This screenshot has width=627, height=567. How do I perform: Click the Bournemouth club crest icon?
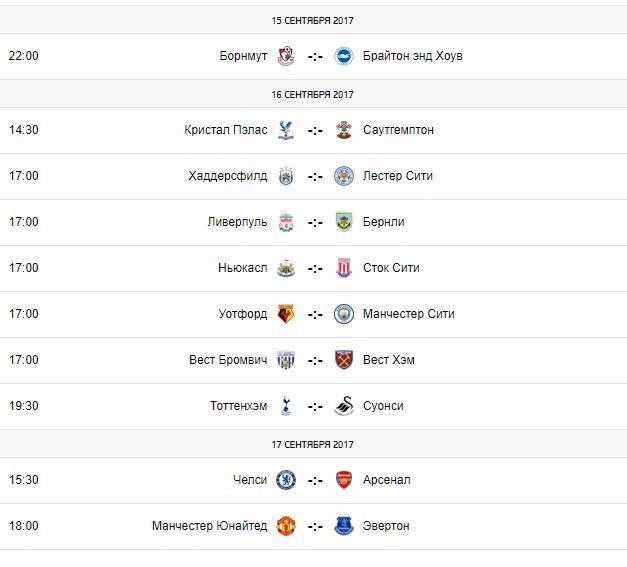coord(286,56)
